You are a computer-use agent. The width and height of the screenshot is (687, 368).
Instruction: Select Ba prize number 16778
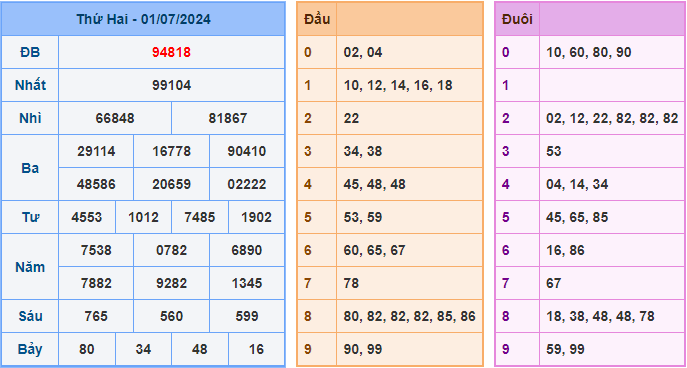pyautogui.click(x=171, y=152)
